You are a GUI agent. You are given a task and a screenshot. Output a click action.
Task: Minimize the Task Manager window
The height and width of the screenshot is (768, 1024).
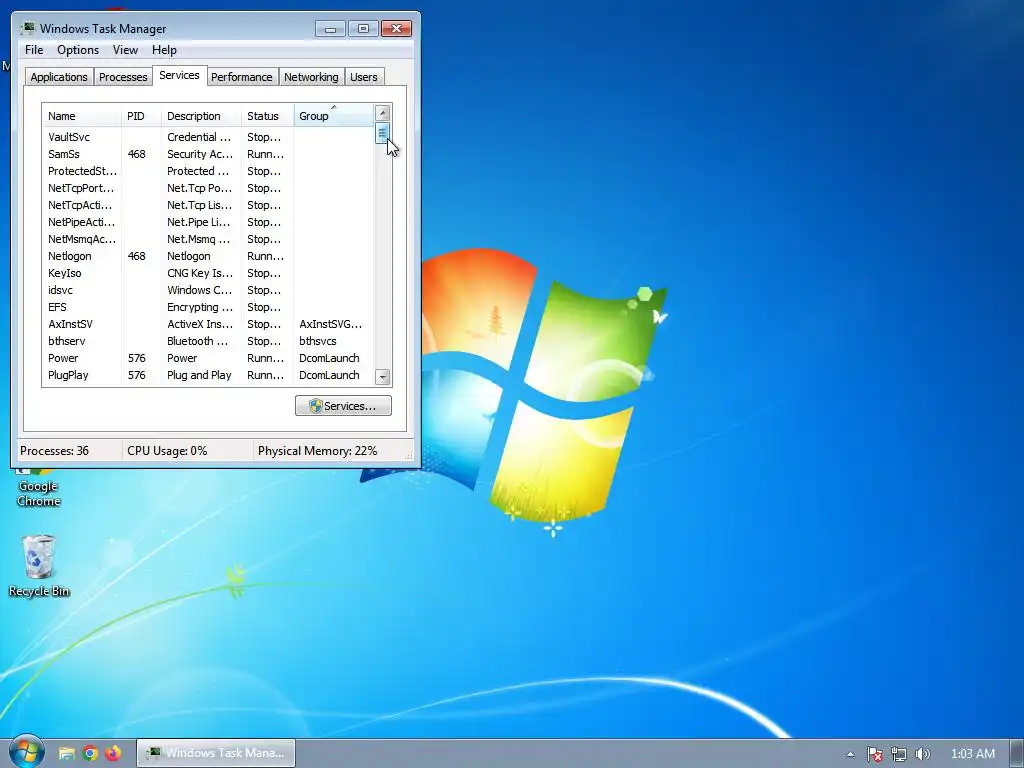[x=330, y=29]
